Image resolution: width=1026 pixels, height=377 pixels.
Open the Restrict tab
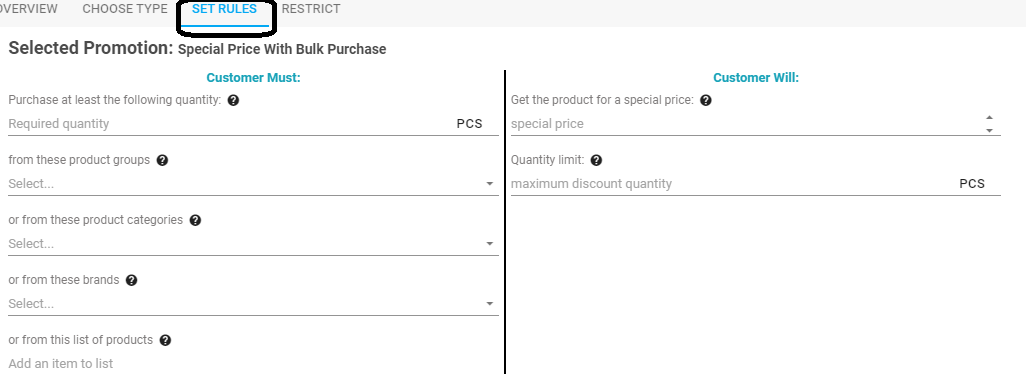[311, 9]
